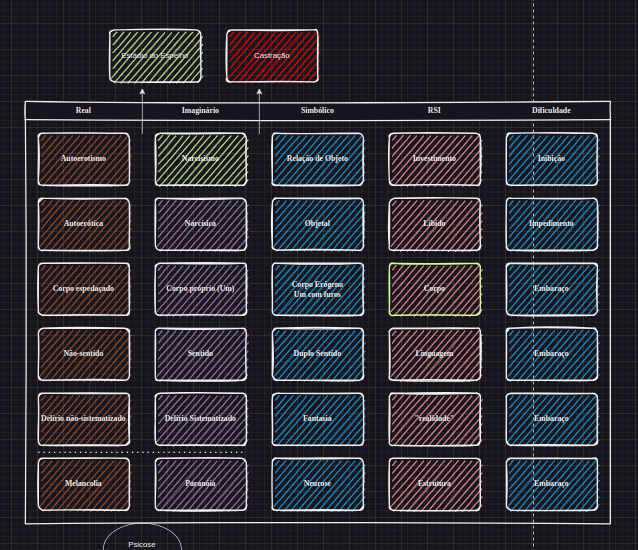Select the green Narcisismo box

point(201,159)
